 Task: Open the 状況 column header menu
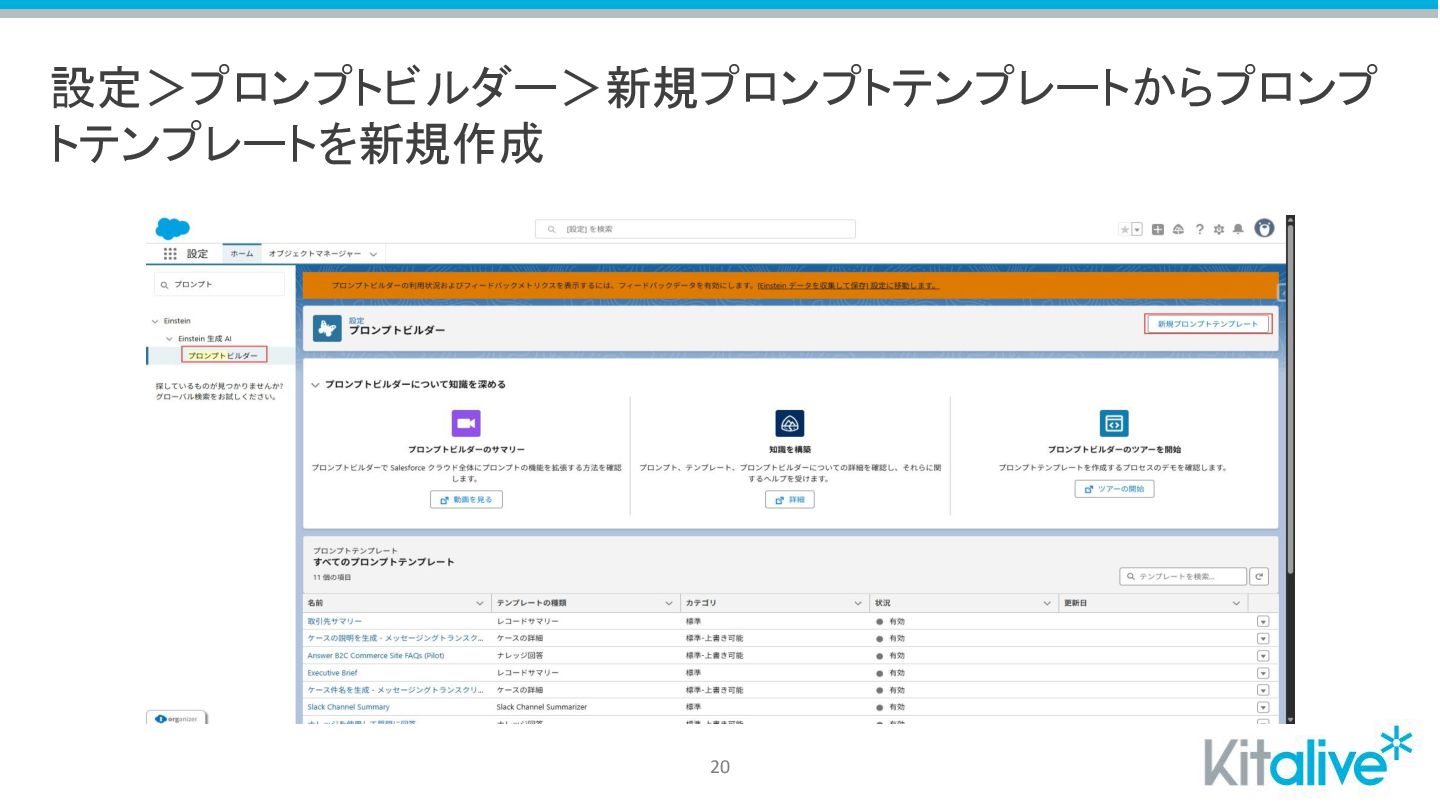point(1047,603)
